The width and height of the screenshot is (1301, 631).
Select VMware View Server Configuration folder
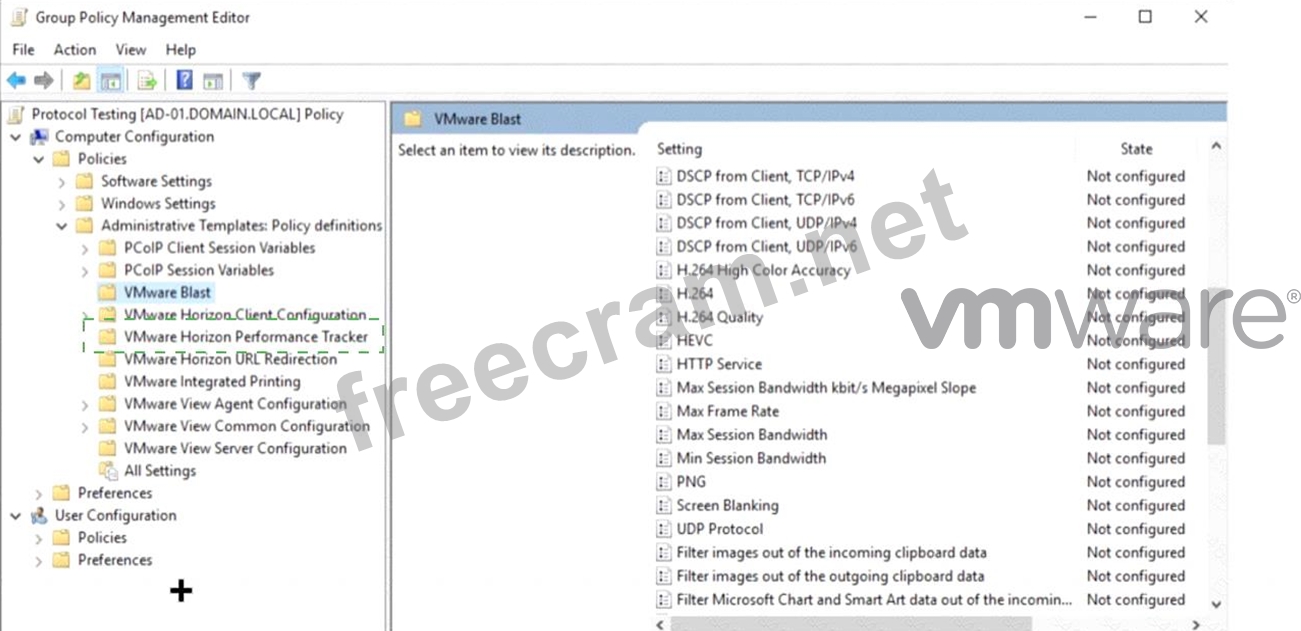[235, 448]
